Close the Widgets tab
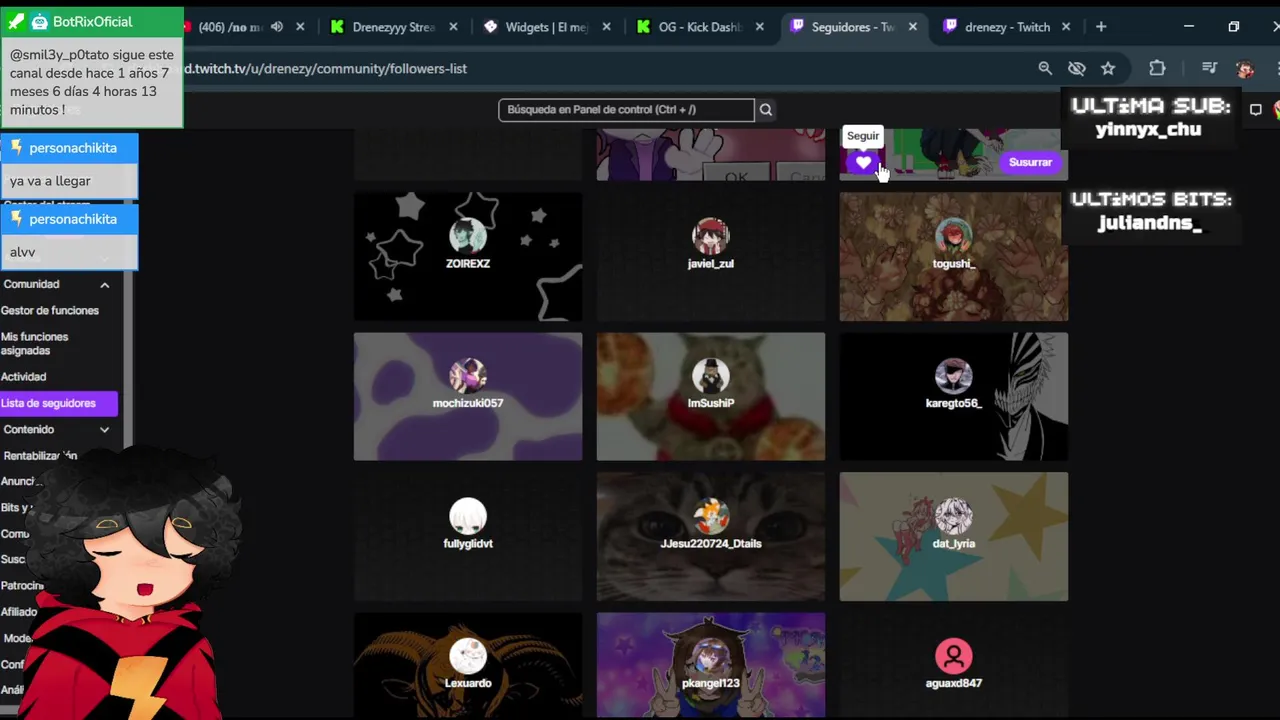 [x=606, y=27]
